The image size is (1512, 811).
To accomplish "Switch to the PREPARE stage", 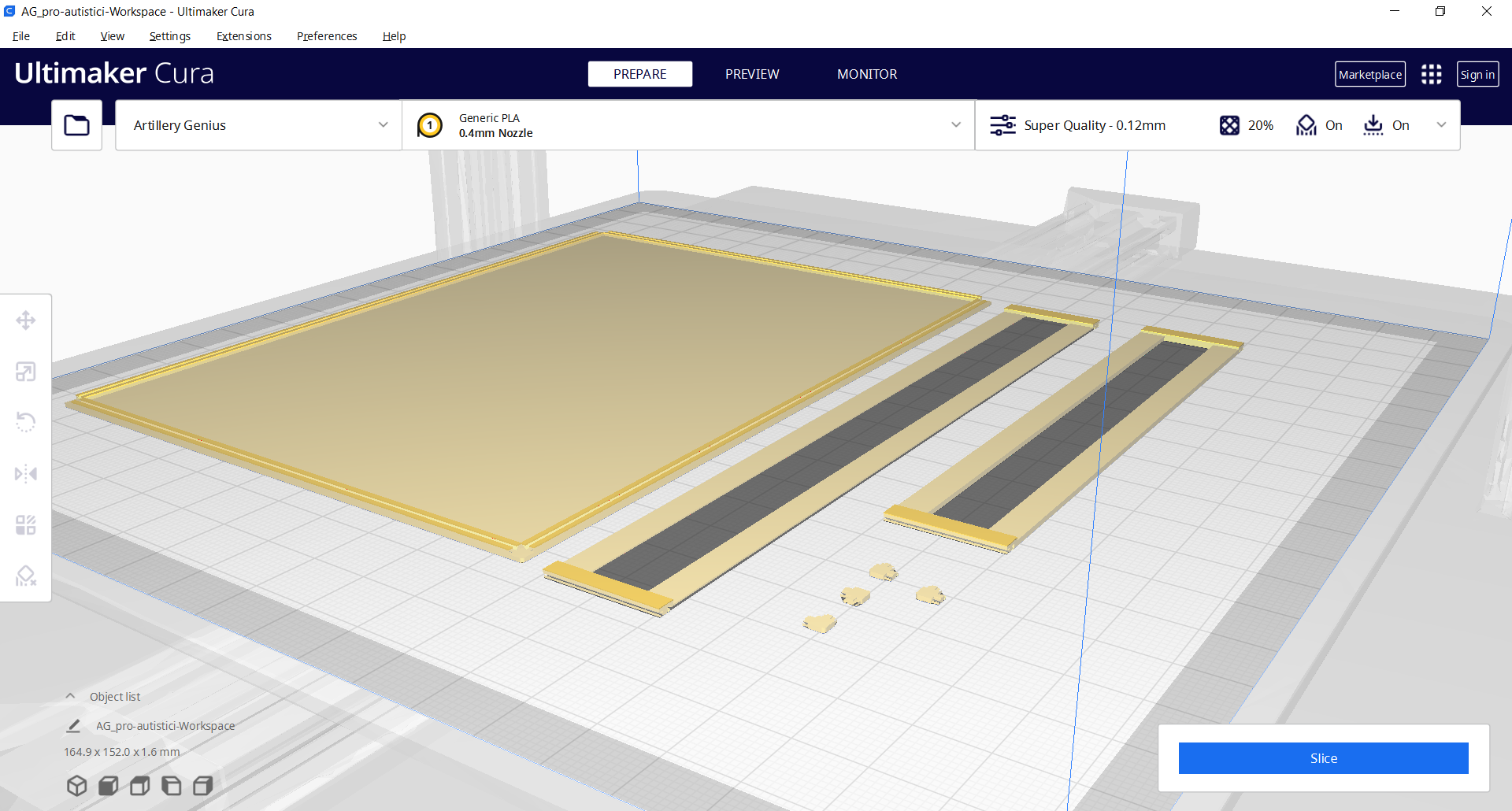I will [x=640, y=74].
